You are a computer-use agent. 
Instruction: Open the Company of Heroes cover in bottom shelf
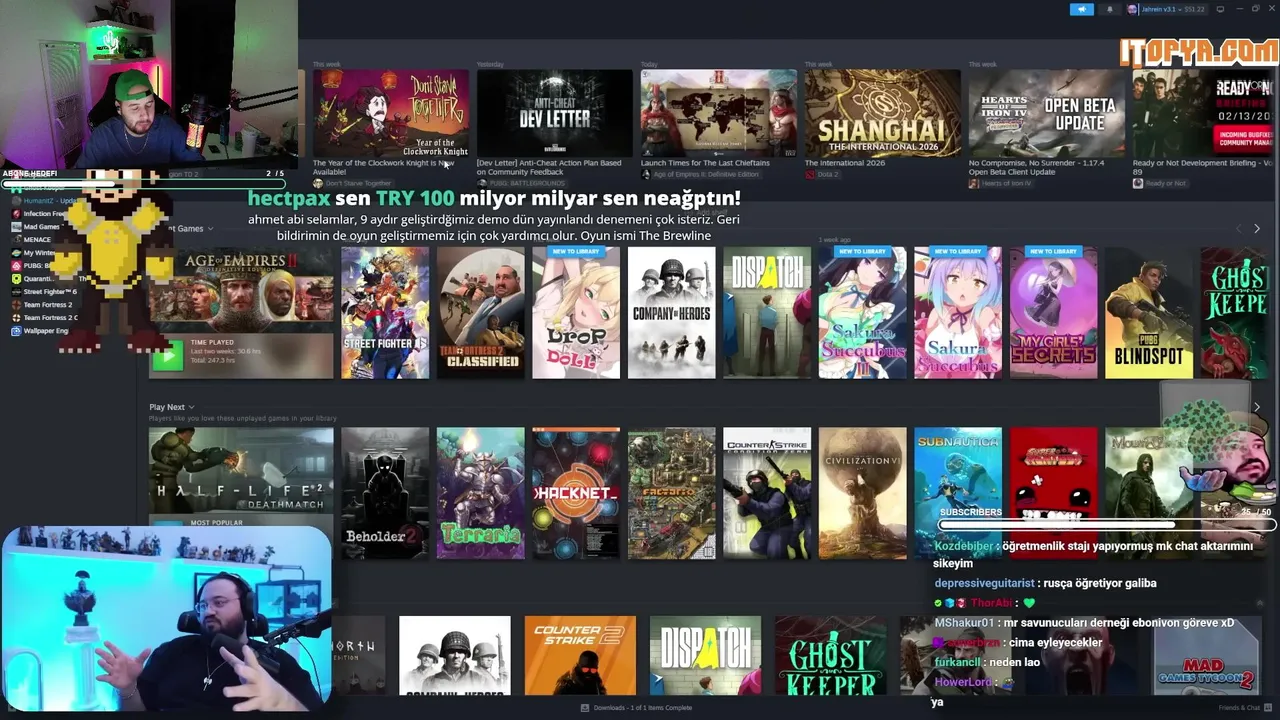[455, 656]
